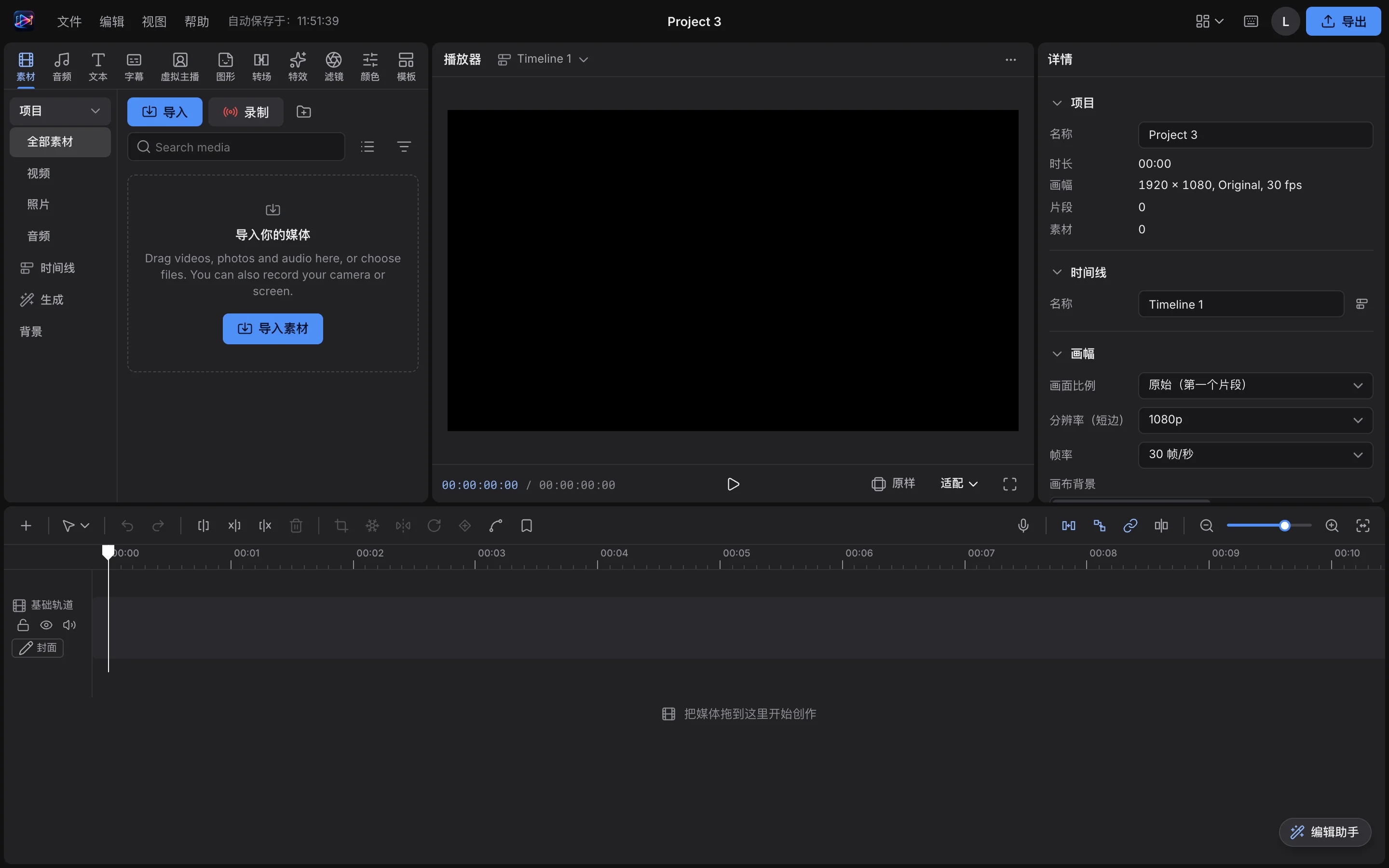
Task: Open the 特效 effects panel
Action: pos(297,67)
